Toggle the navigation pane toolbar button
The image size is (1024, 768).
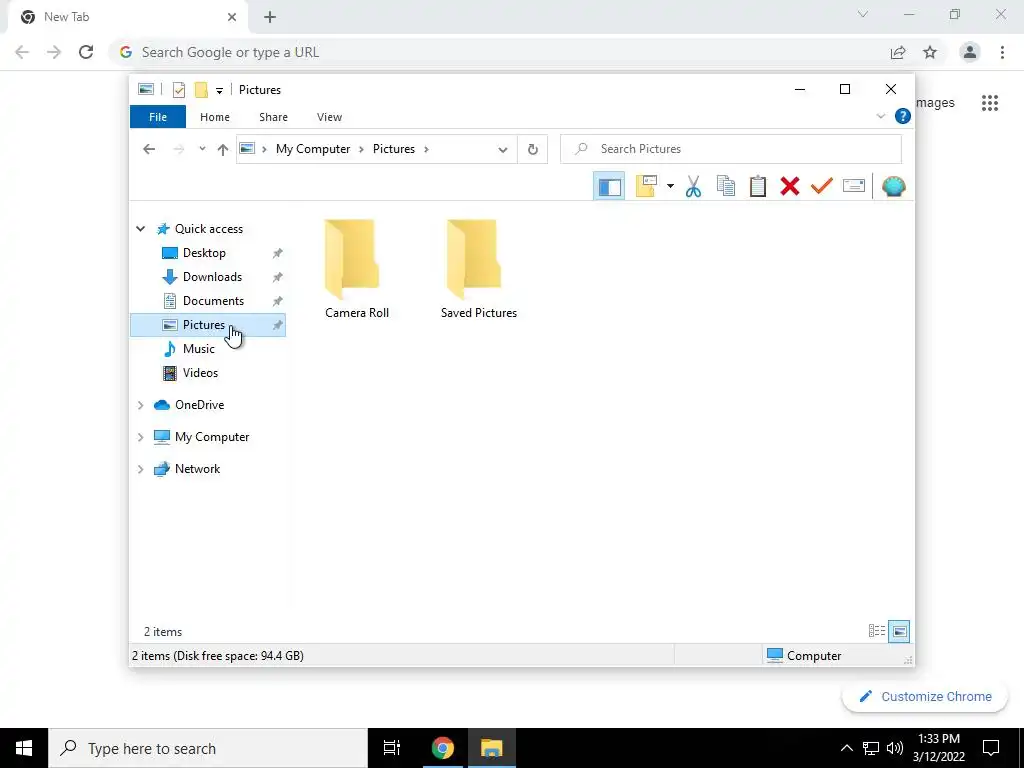(x=609, y=187)
